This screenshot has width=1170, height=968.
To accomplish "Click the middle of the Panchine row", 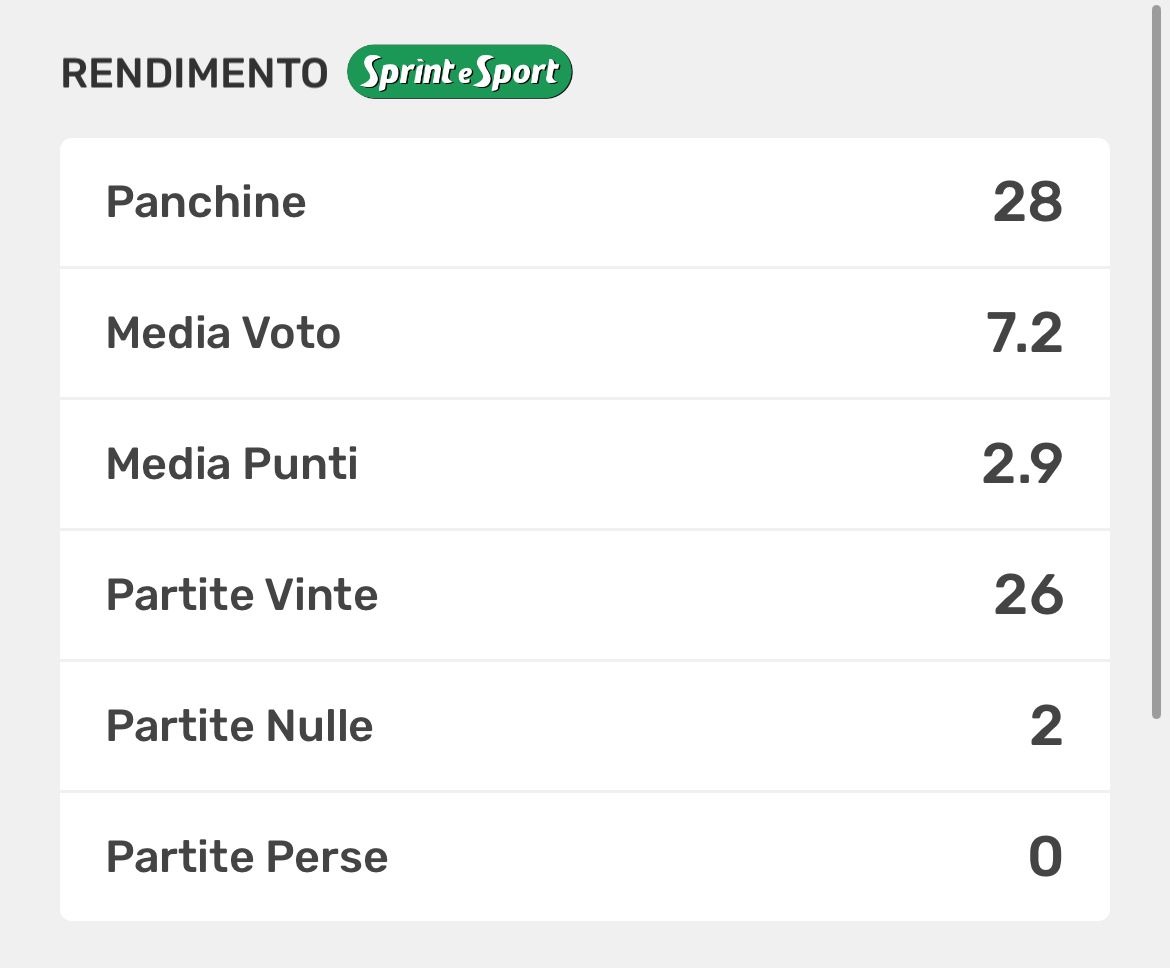I will click(585, 202).
